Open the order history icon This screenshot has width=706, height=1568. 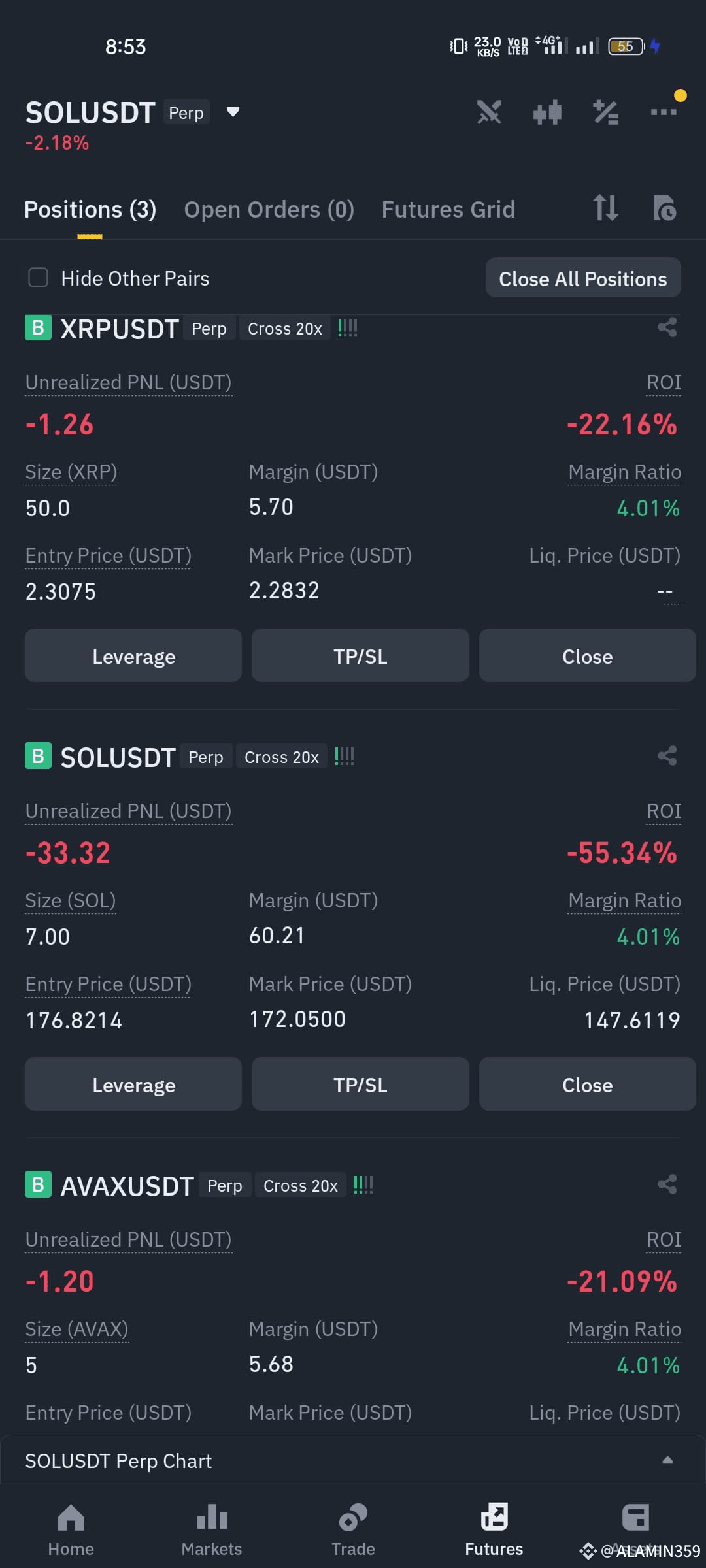pos(665,208)
